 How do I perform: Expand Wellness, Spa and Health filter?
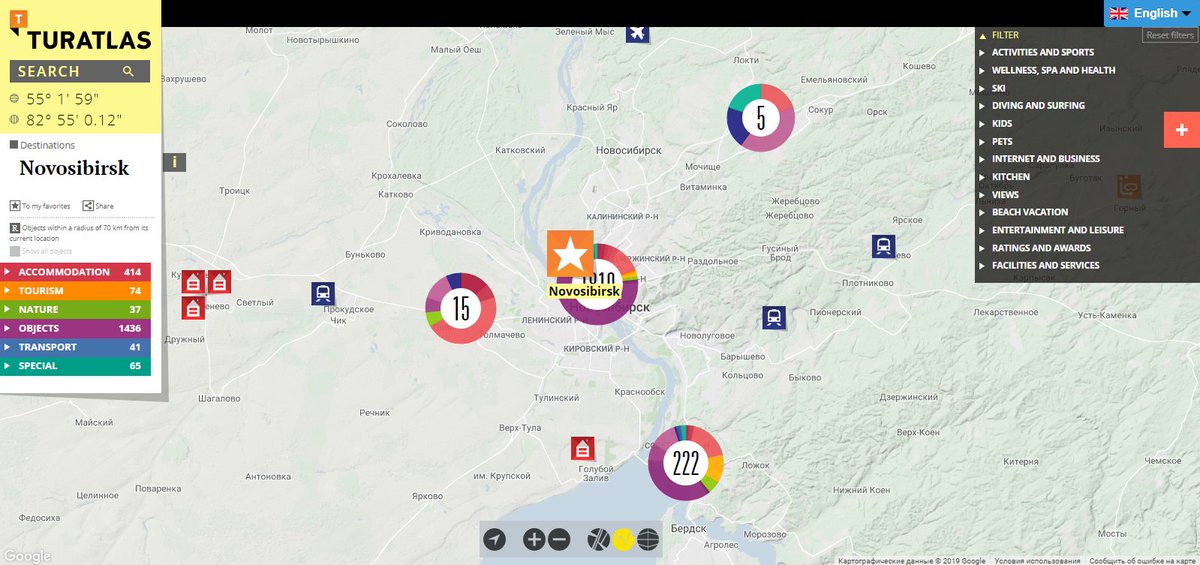(1053, 70)
